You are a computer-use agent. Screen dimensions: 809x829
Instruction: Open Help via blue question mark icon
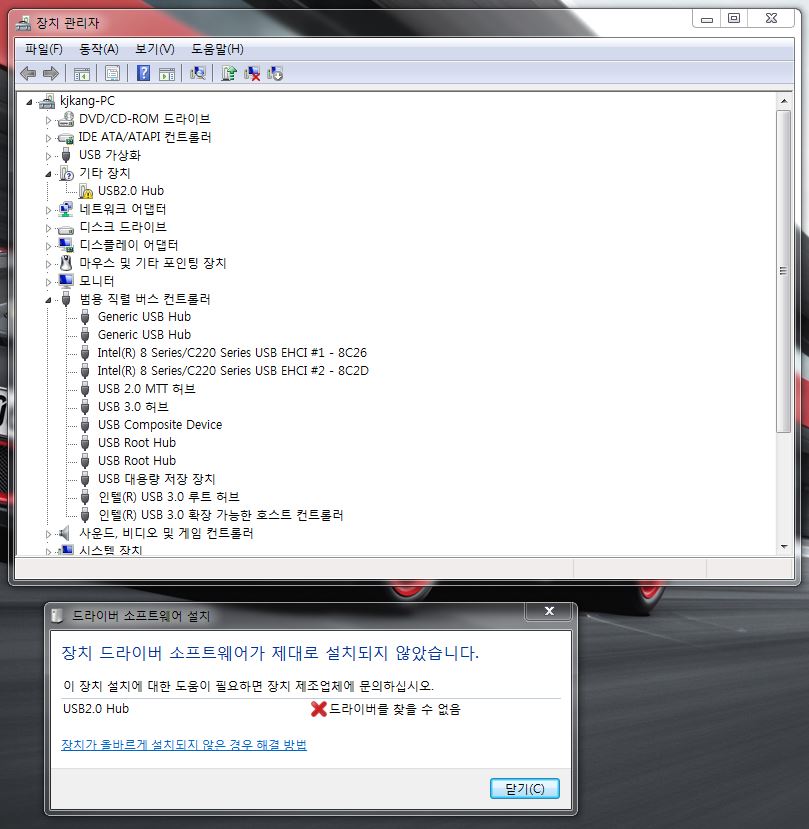(x=143, y=73)
